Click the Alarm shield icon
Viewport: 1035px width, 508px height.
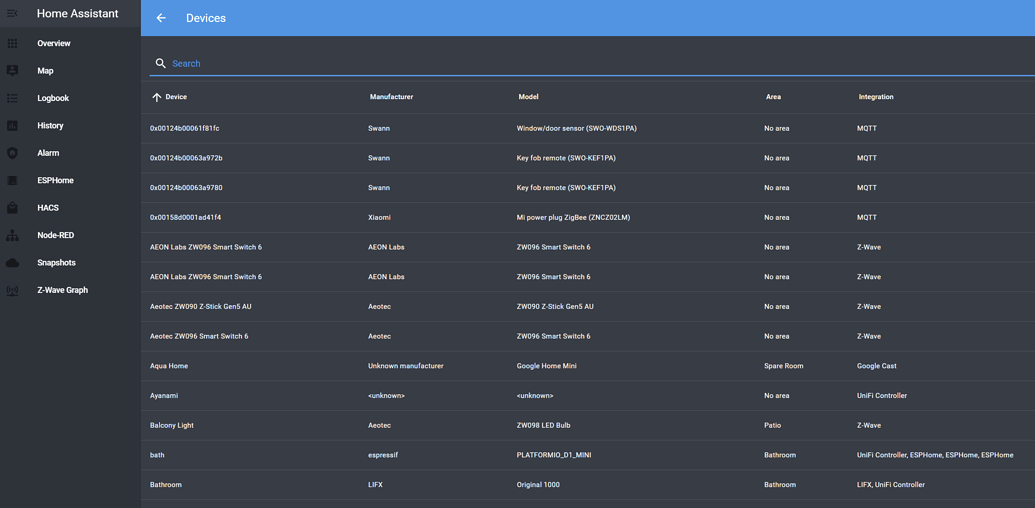click(12, 153)
